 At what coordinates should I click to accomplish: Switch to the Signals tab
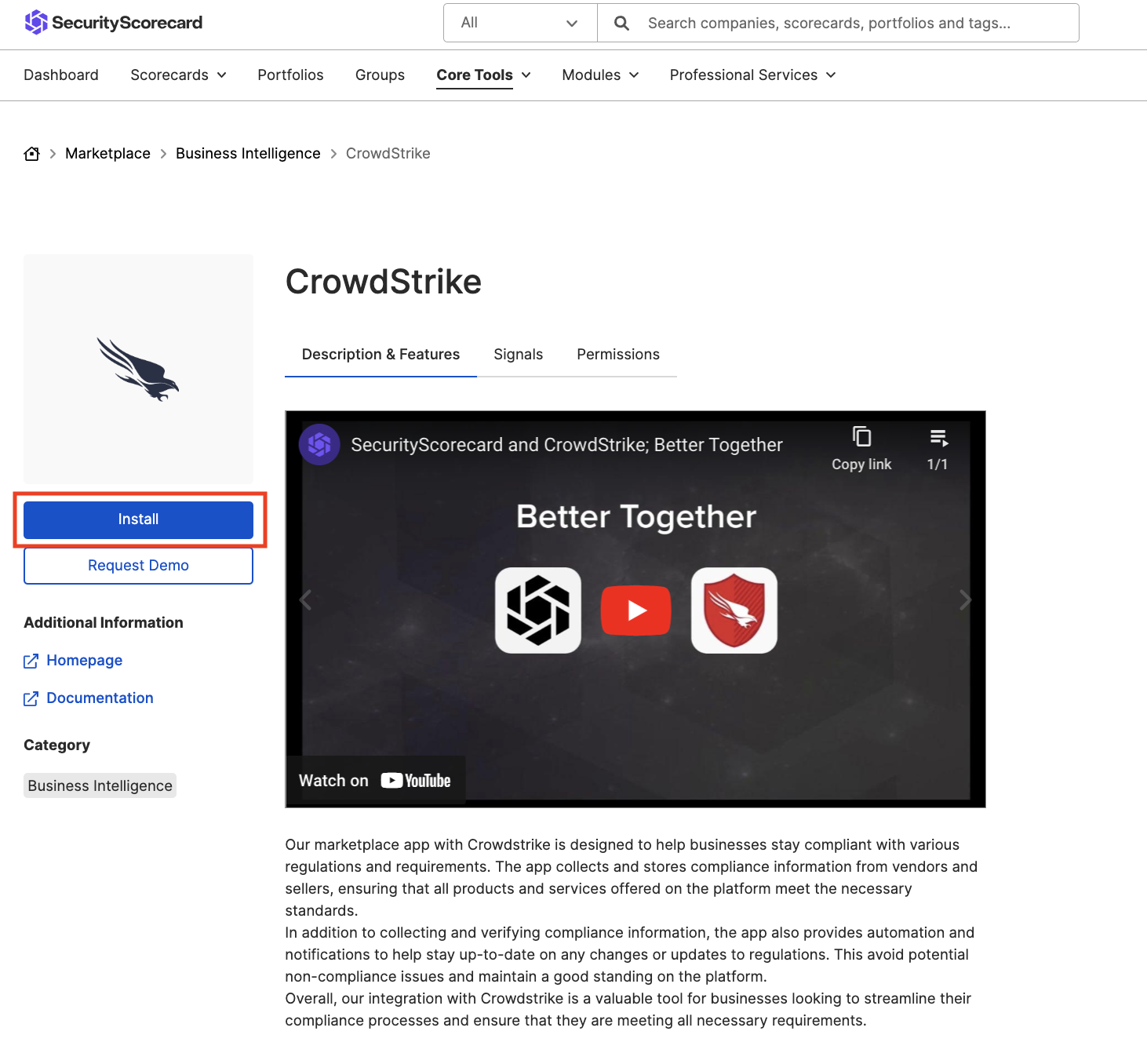[x=518, y=355]
